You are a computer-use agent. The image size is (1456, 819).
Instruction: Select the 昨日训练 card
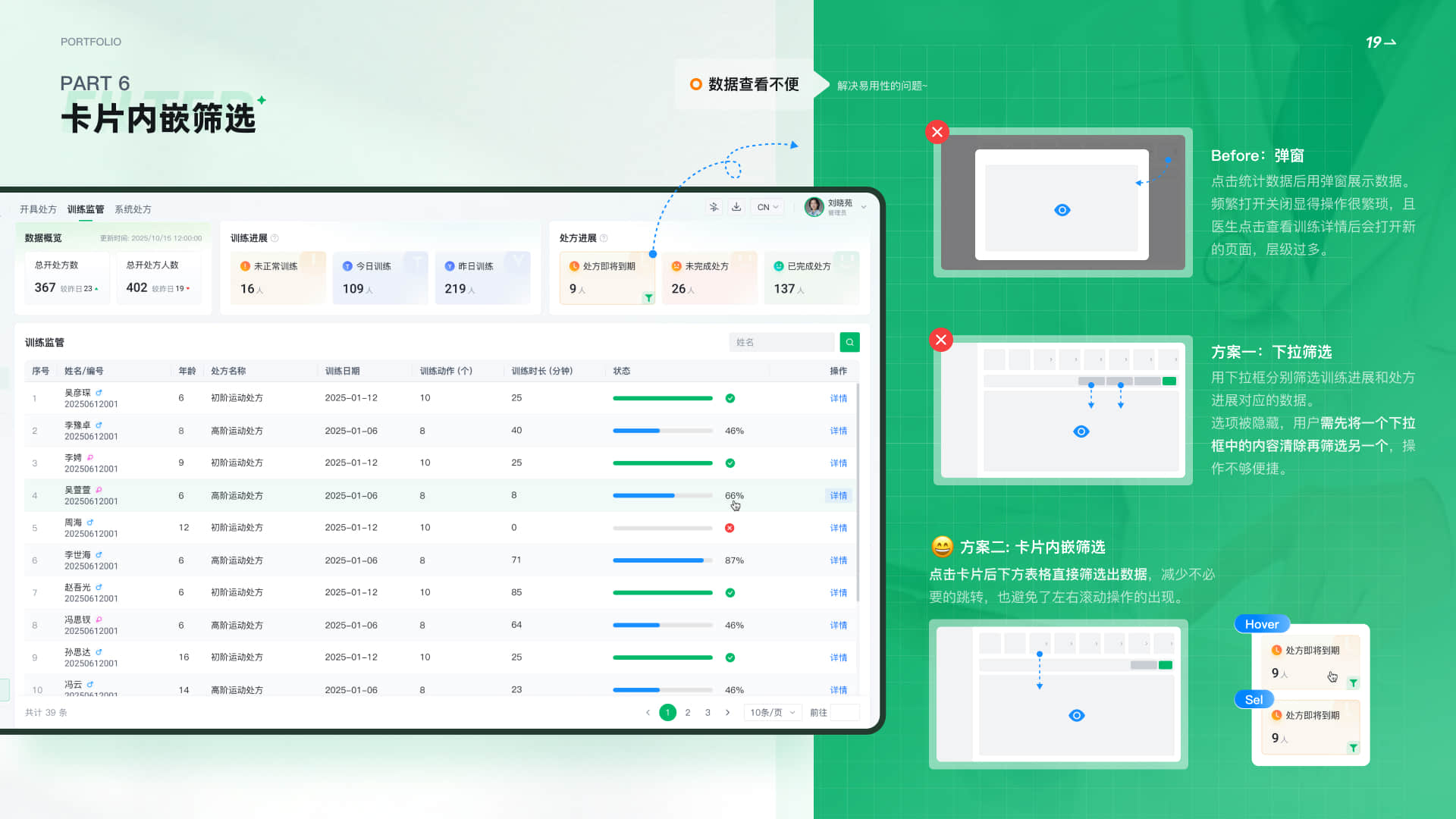482,278
